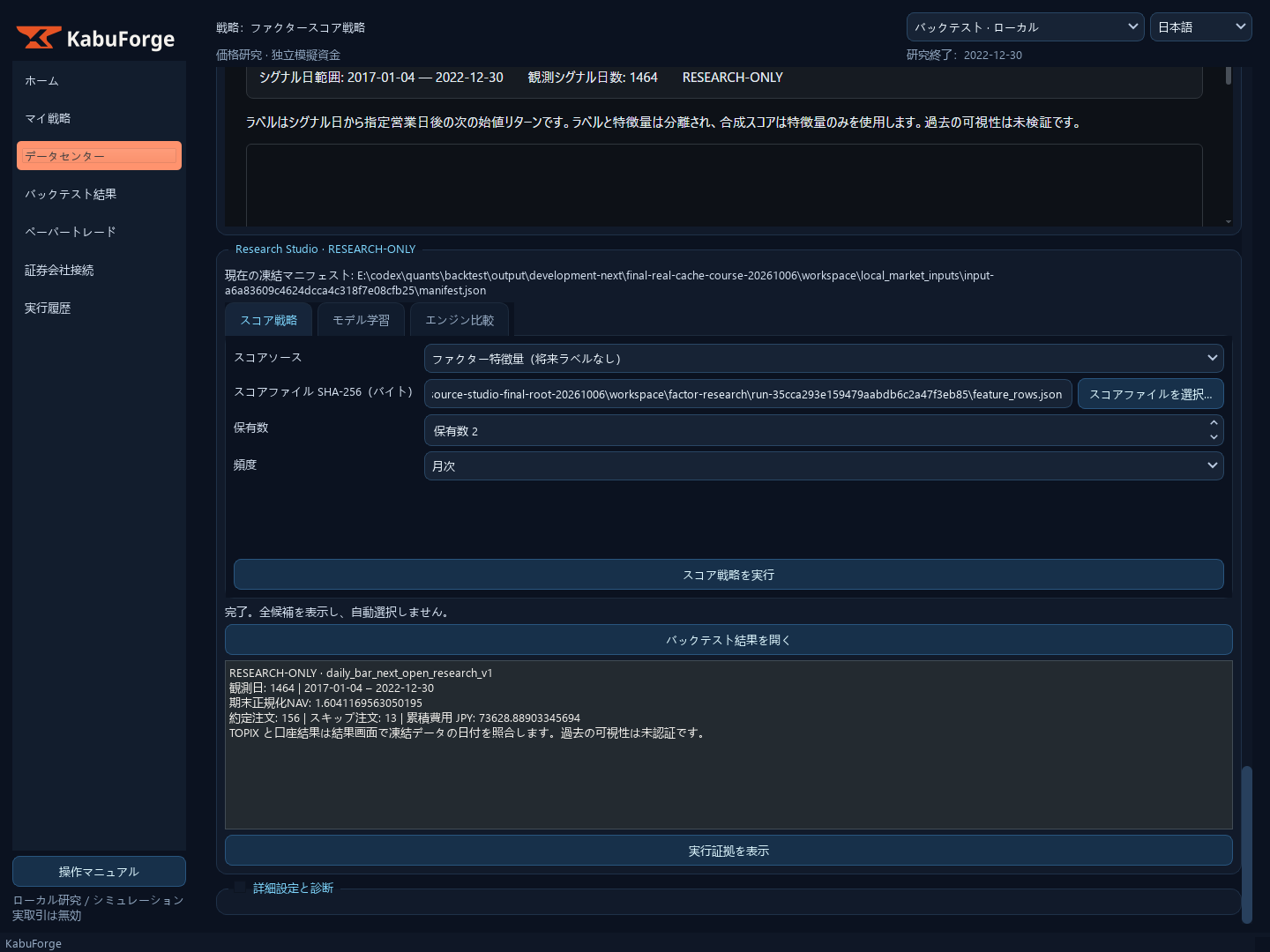Show 実行履歴 from the sidebar
The width and height of the screenshot is (1270, 952).
click(x=99, y=308)
